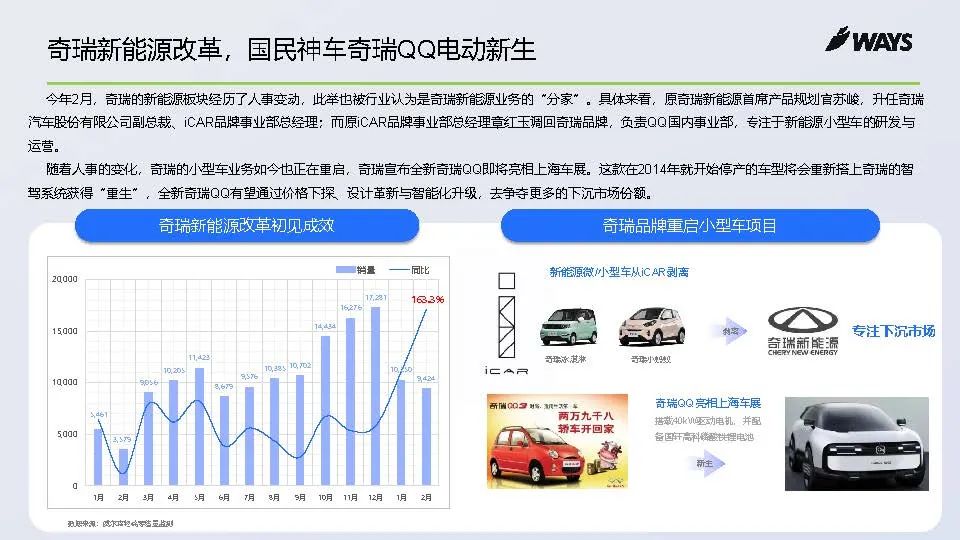
Task: Select the 3,579 lowest bar
Action: coord(123,467)
